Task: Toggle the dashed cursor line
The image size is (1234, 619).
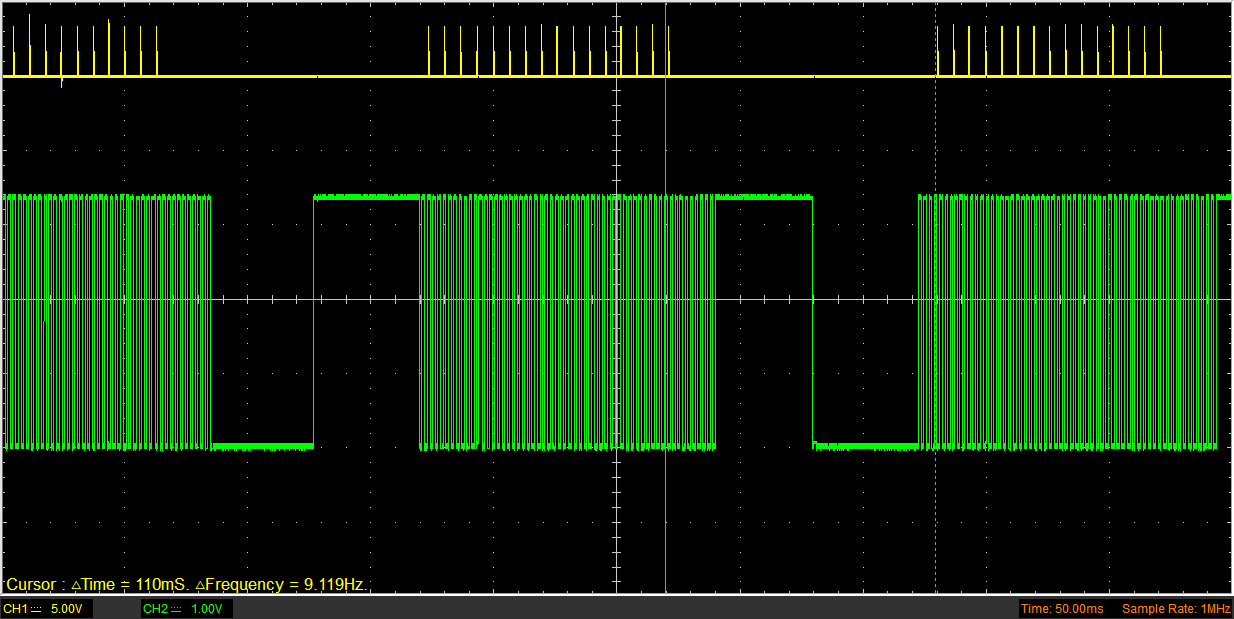Action: pos(934,300)
